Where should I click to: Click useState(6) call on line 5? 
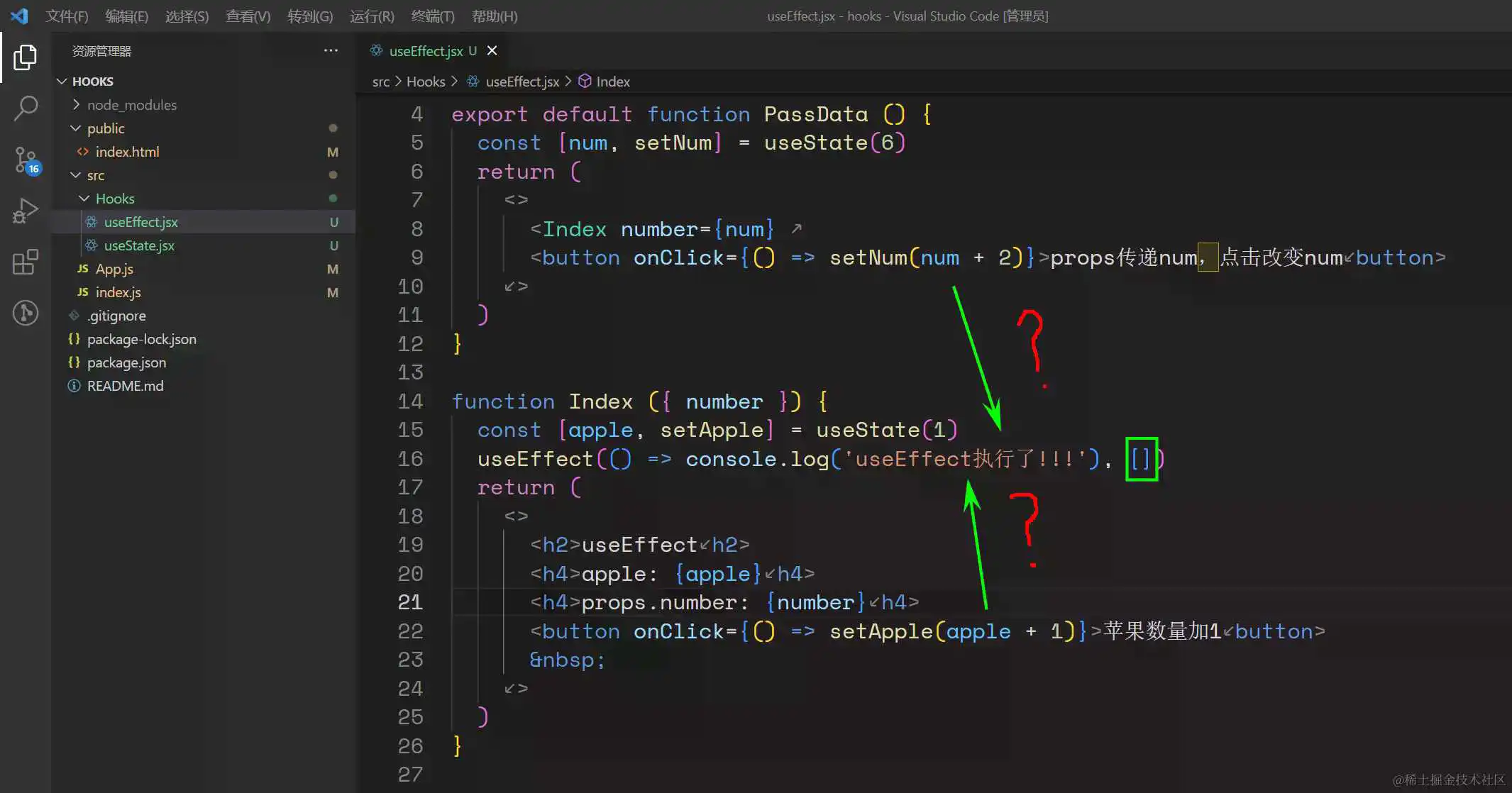coord(834,143)
